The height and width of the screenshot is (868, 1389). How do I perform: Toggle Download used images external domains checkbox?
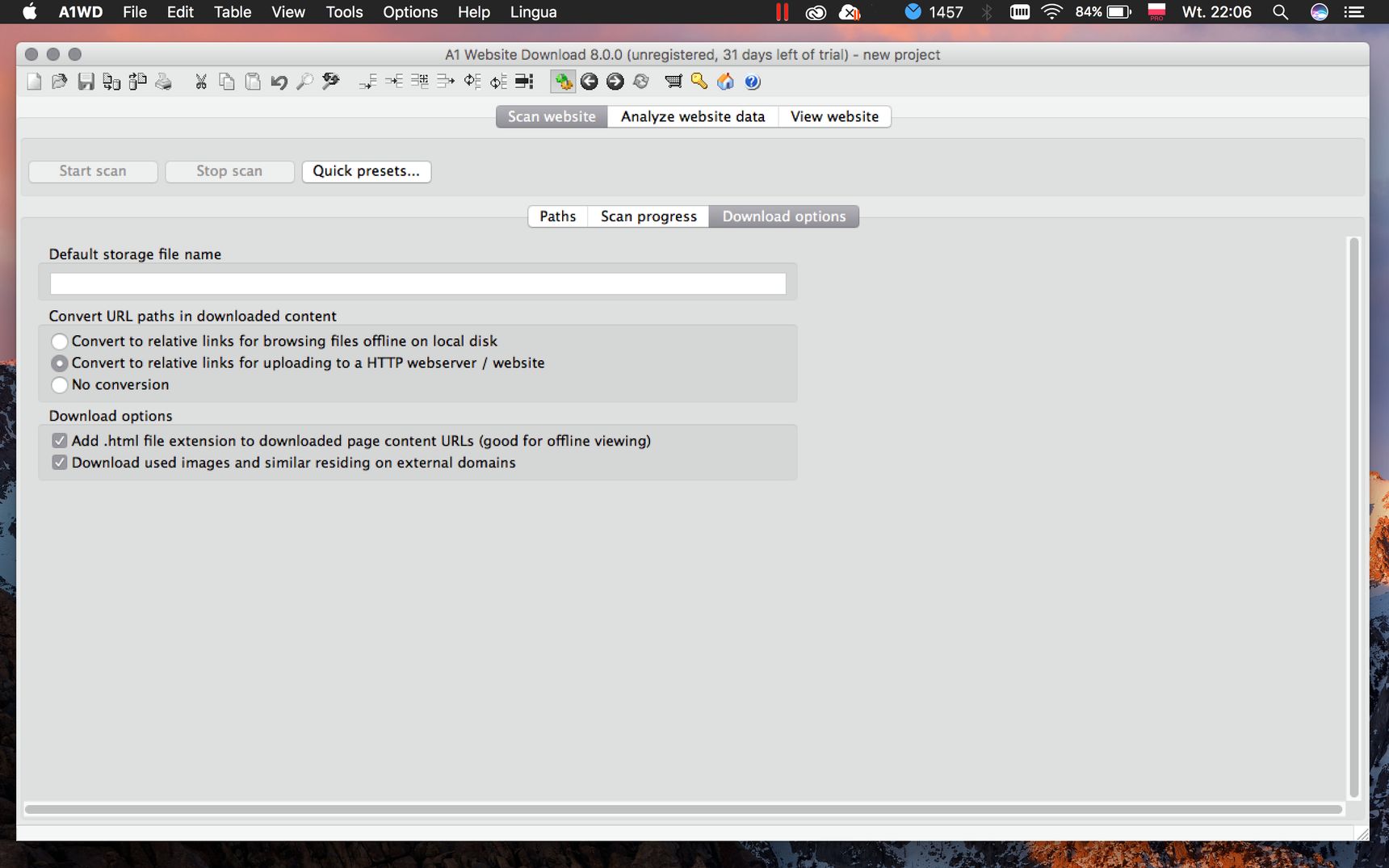(x=59, y=463)
